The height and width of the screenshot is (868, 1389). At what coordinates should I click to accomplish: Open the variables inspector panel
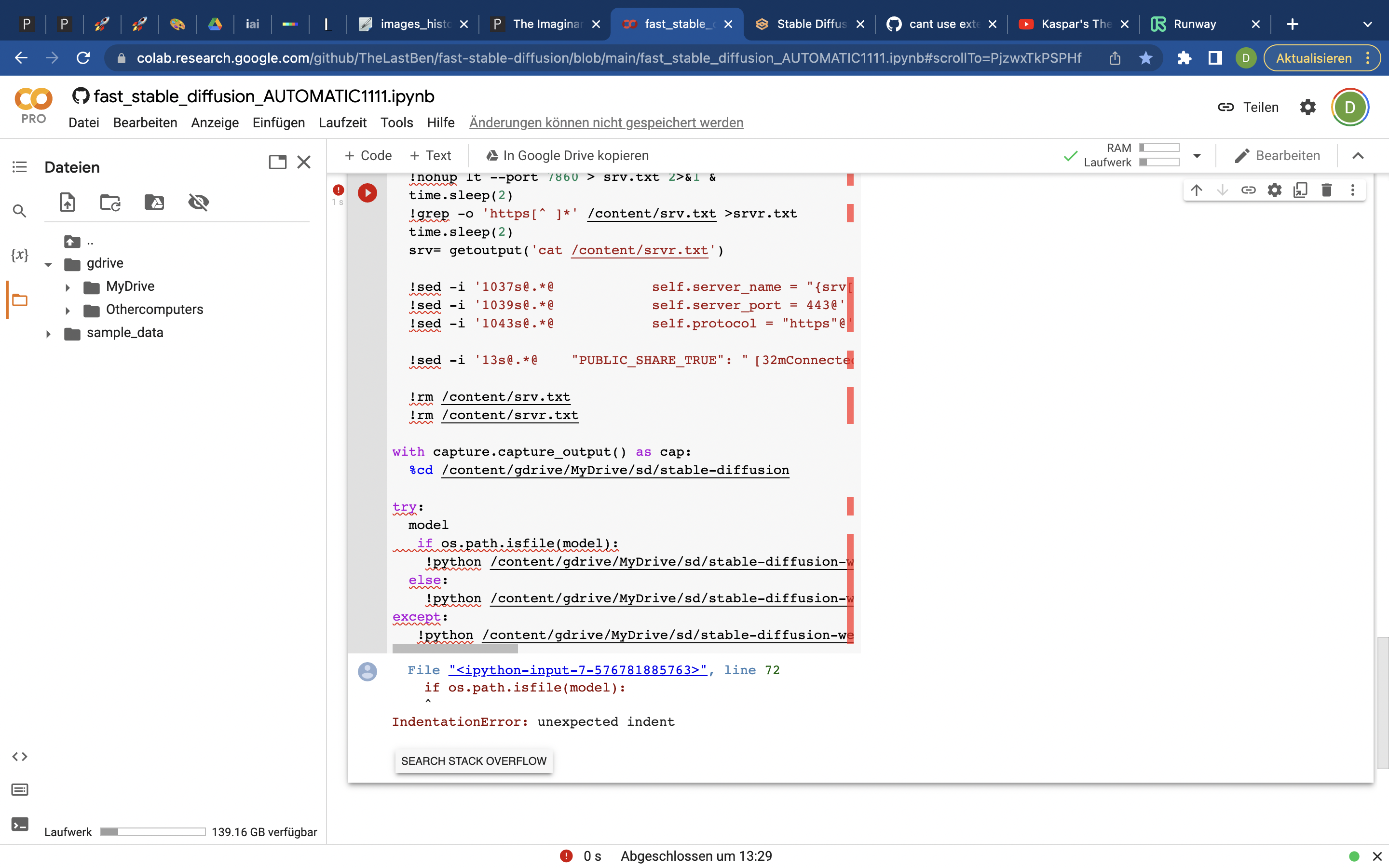click(x=19, y=254)
